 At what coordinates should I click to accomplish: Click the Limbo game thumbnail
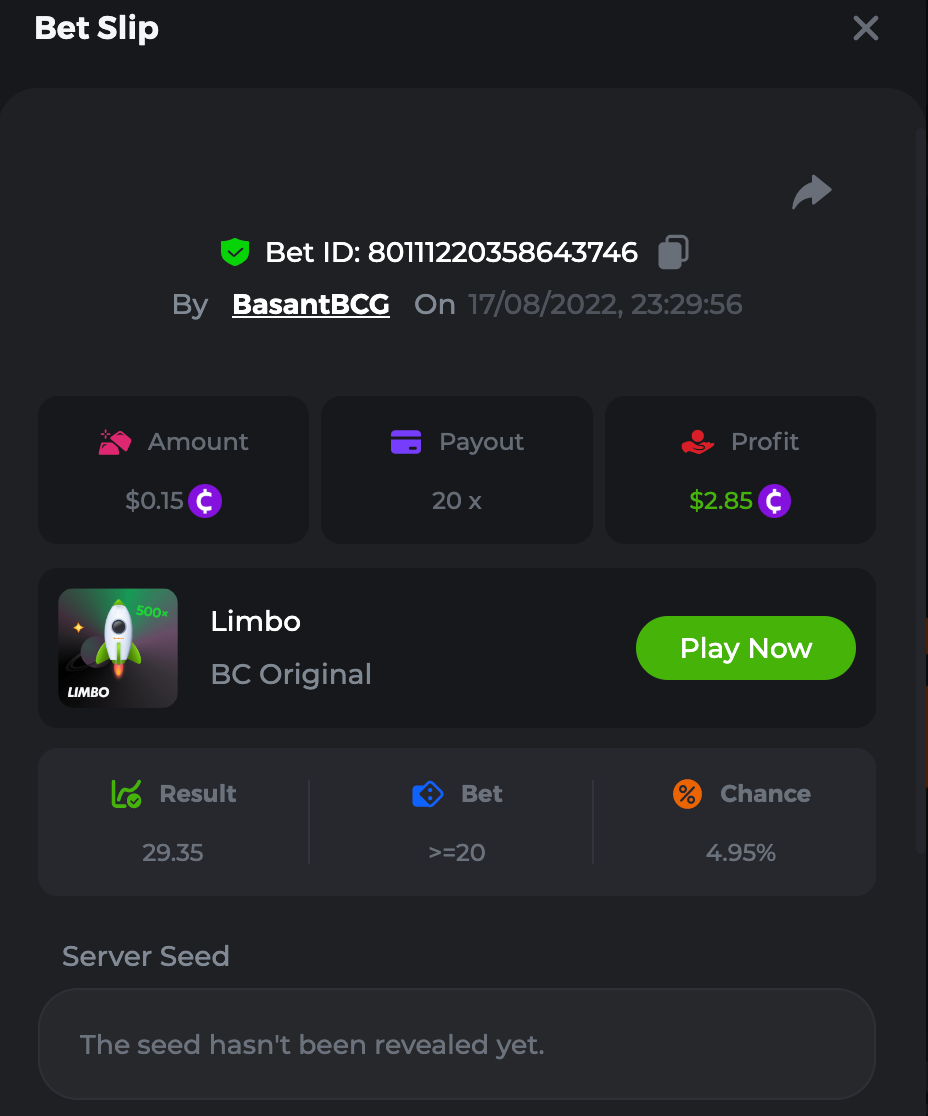pos(118,648)
